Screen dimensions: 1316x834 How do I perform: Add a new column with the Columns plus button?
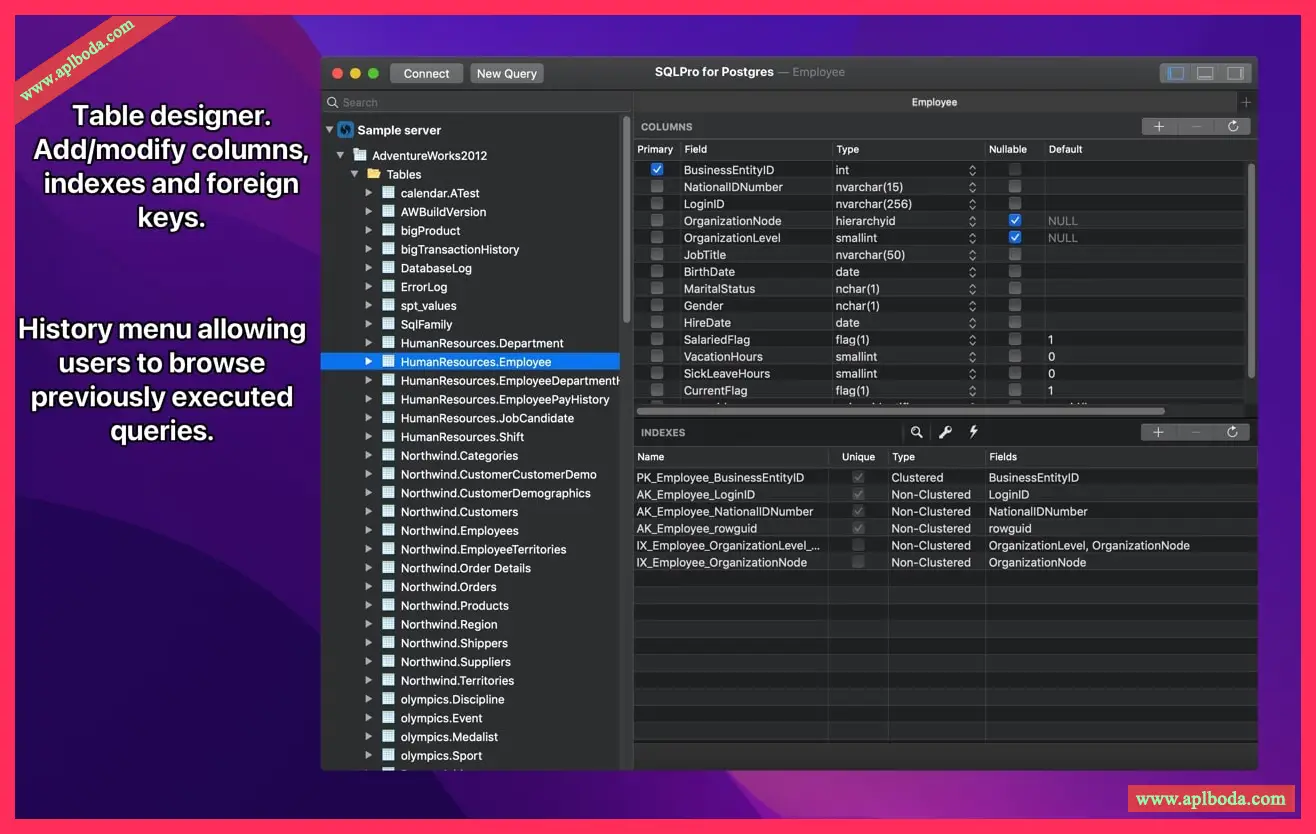(1159, 127)
